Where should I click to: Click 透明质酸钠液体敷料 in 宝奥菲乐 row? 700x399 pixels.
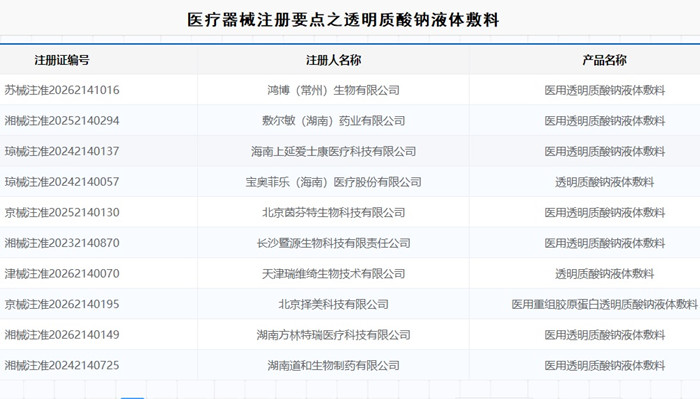point(604,182)
